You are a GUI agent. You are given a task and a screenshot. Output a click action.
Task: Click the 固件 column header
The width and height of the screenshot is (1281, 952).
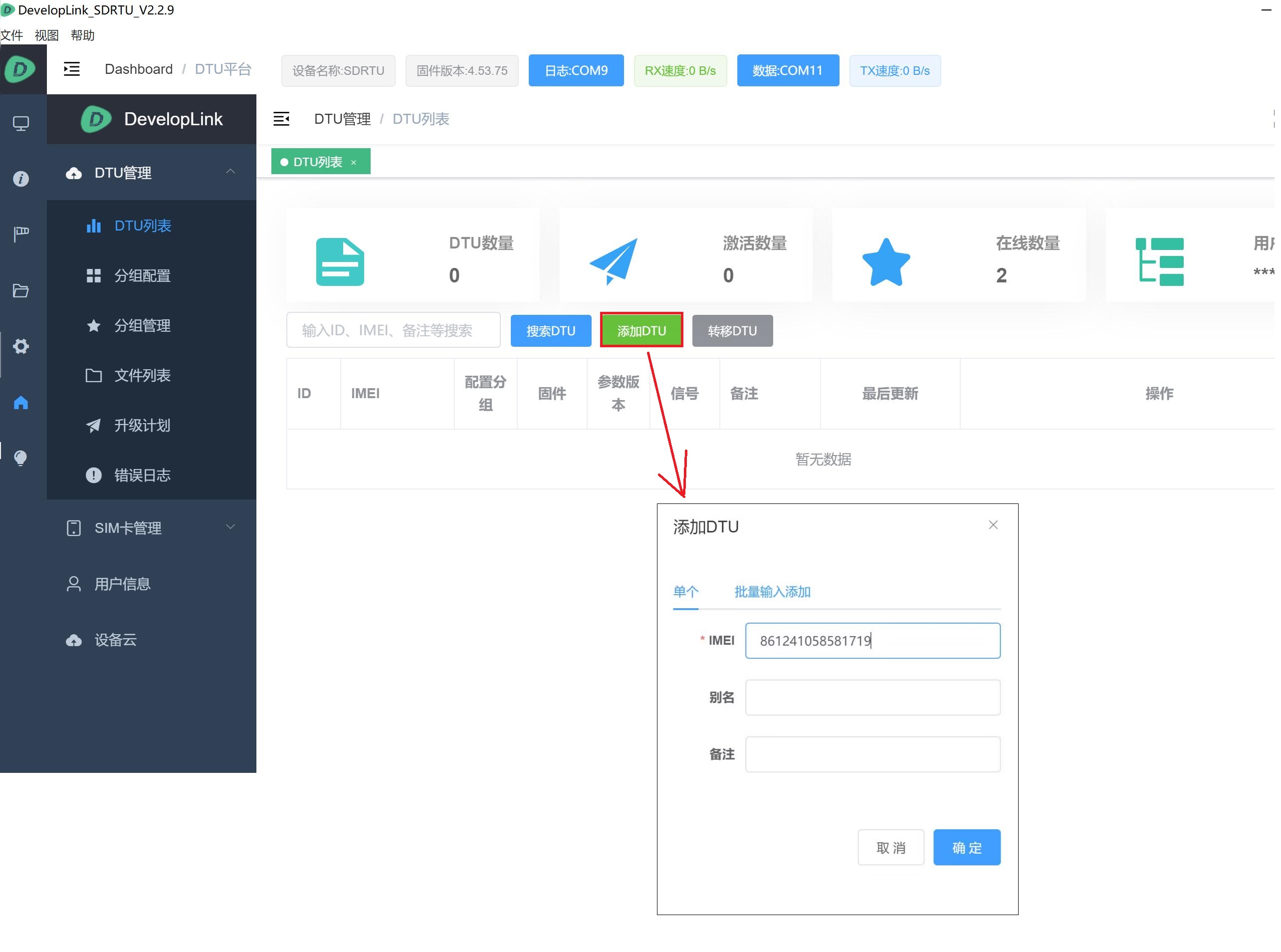(552, 394)
